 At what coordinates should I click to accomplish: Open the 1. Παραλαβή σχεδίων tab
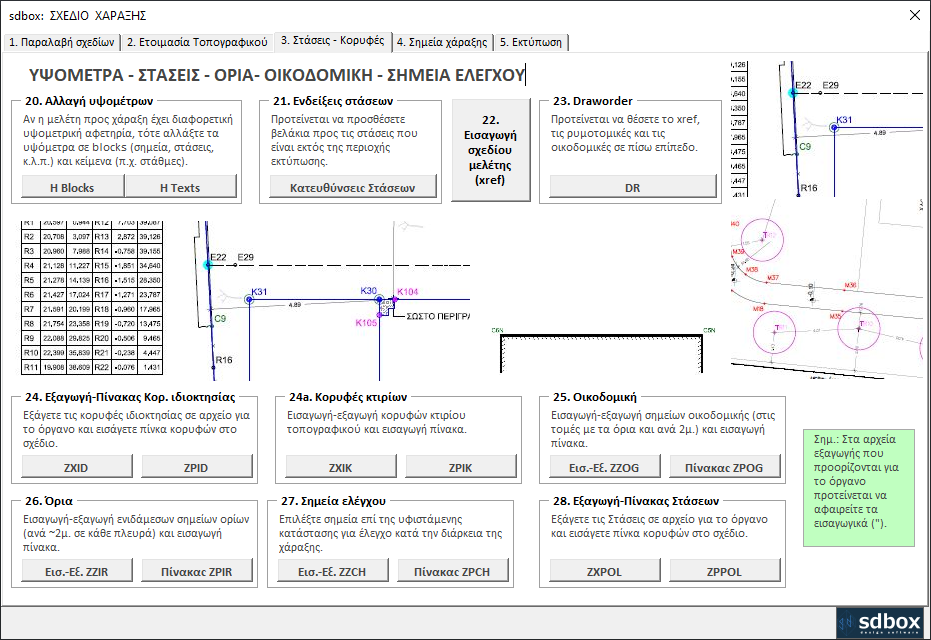coord(62,42)
